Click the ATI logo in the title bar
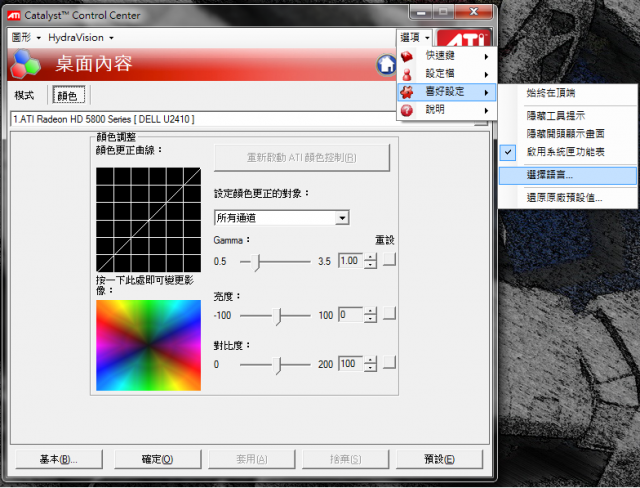Image resolution: width=640 pixels, height=488 pixels. pos(14,16)
